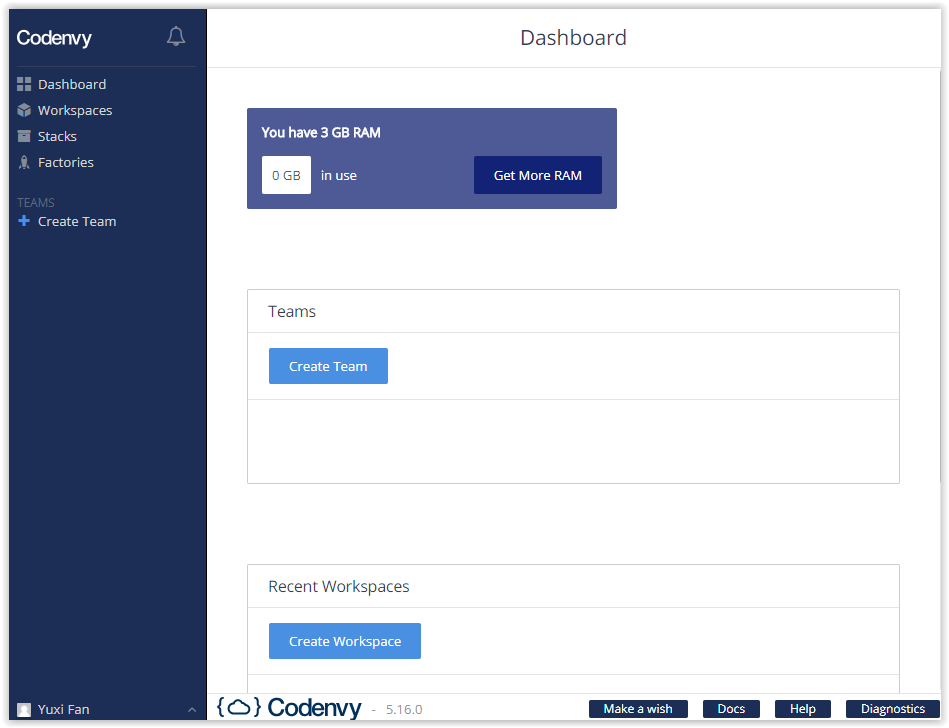This screenshot has width=949, height=728.
Task: Open the Yuxi Fan user menu
Action: point(108,709)
